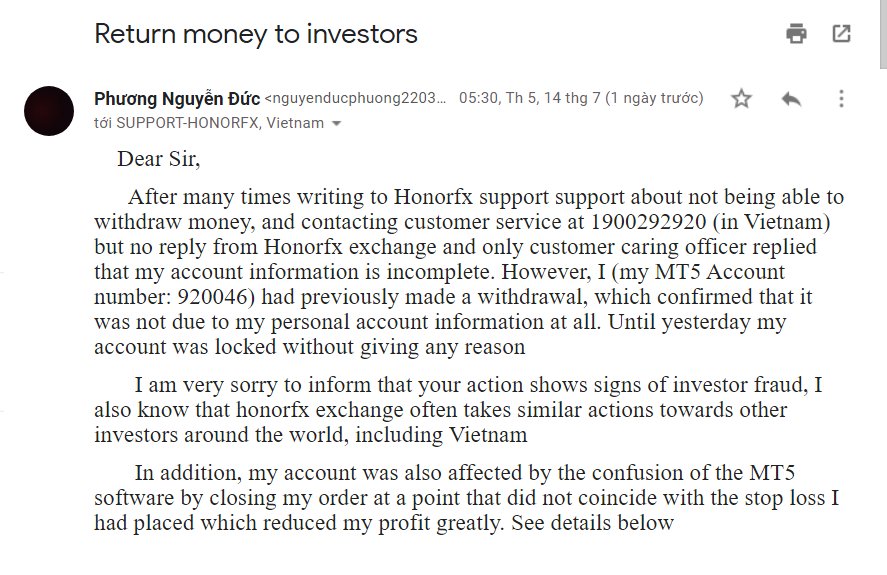Reply to the message
The width and height of the screenshot is (887, 575).
(791, 98)
